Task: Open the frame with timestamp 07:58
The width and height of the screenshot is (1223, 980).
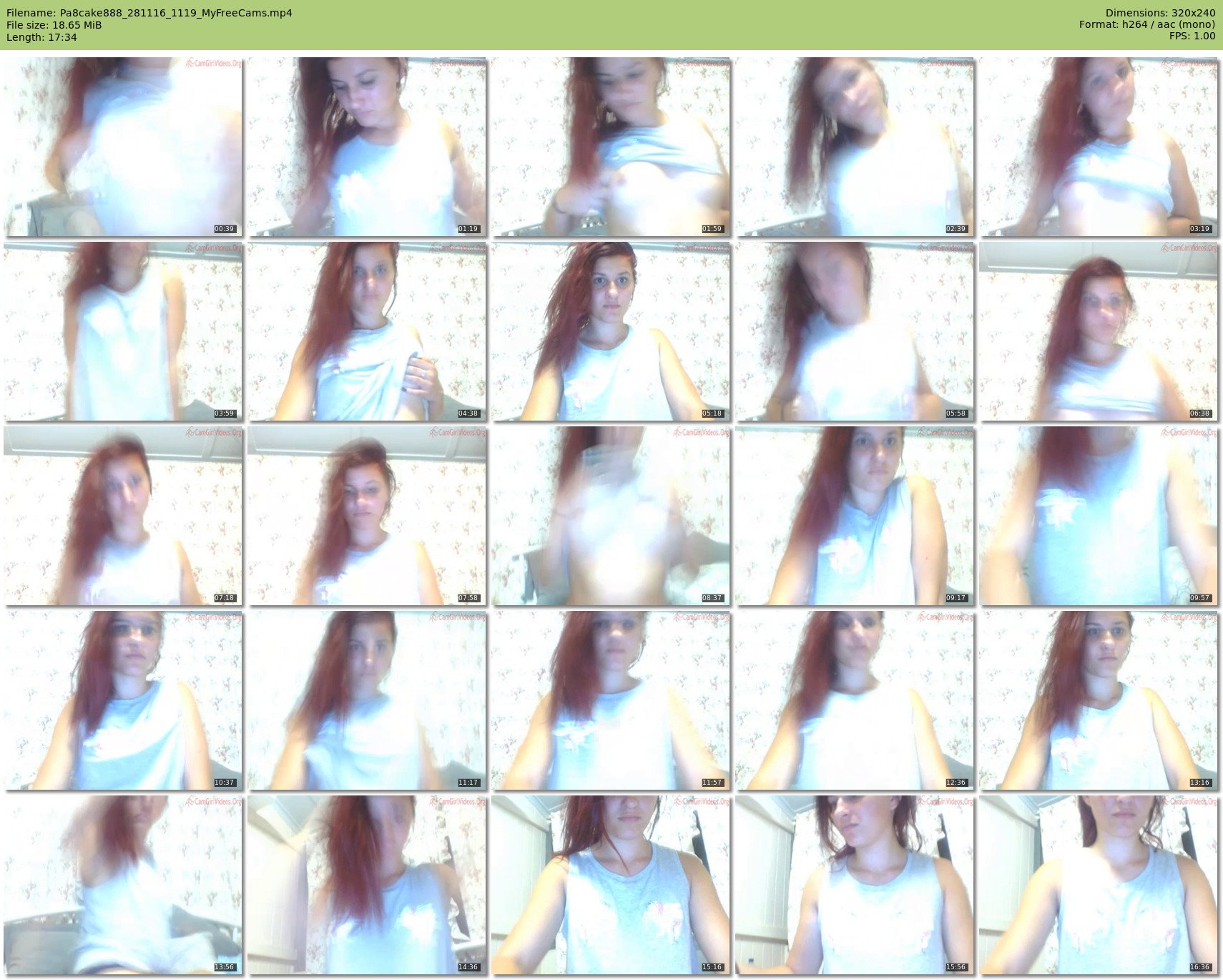Action: point(367,516)
